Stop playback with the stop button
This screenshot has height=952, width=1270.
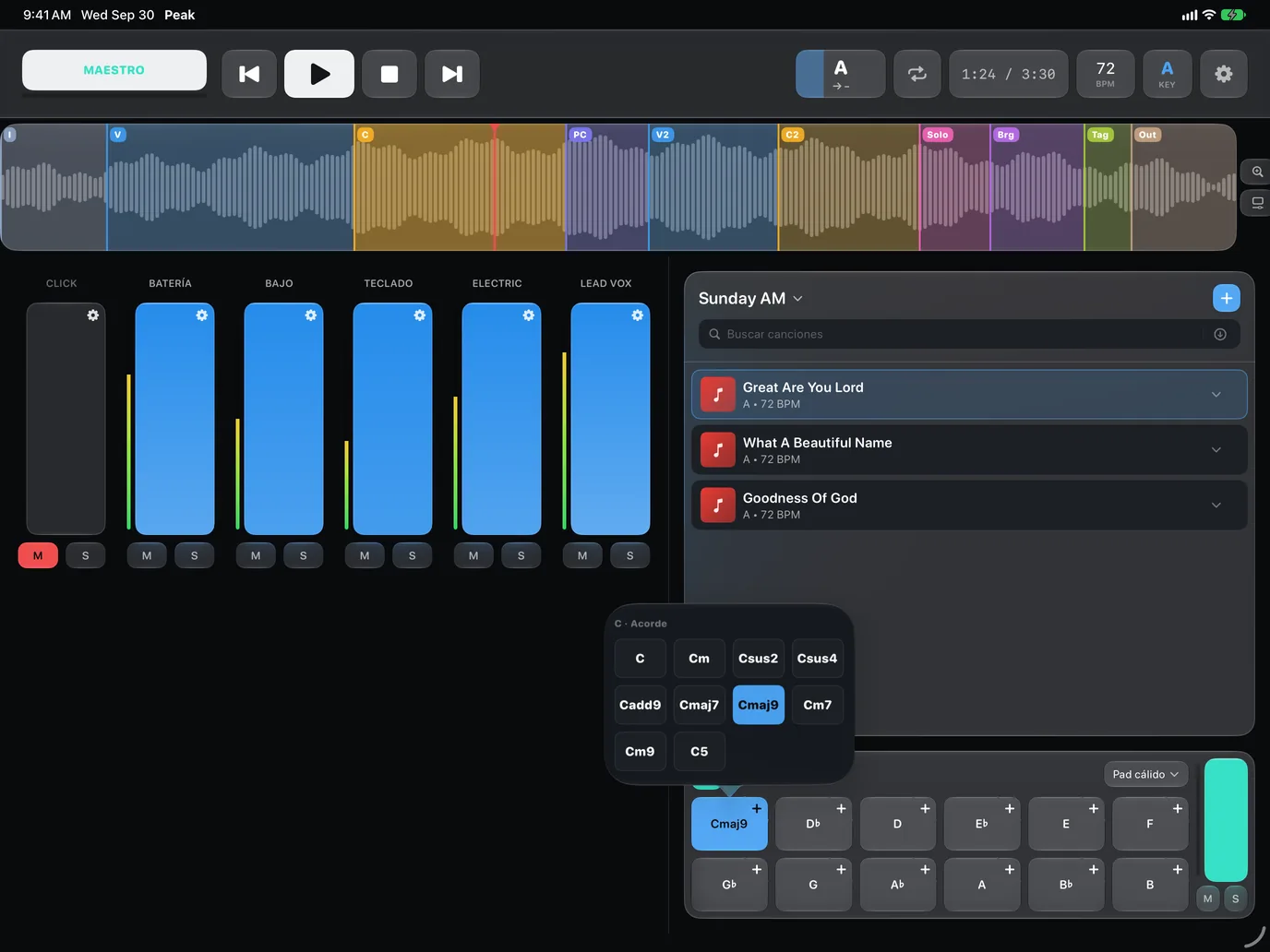389,74
